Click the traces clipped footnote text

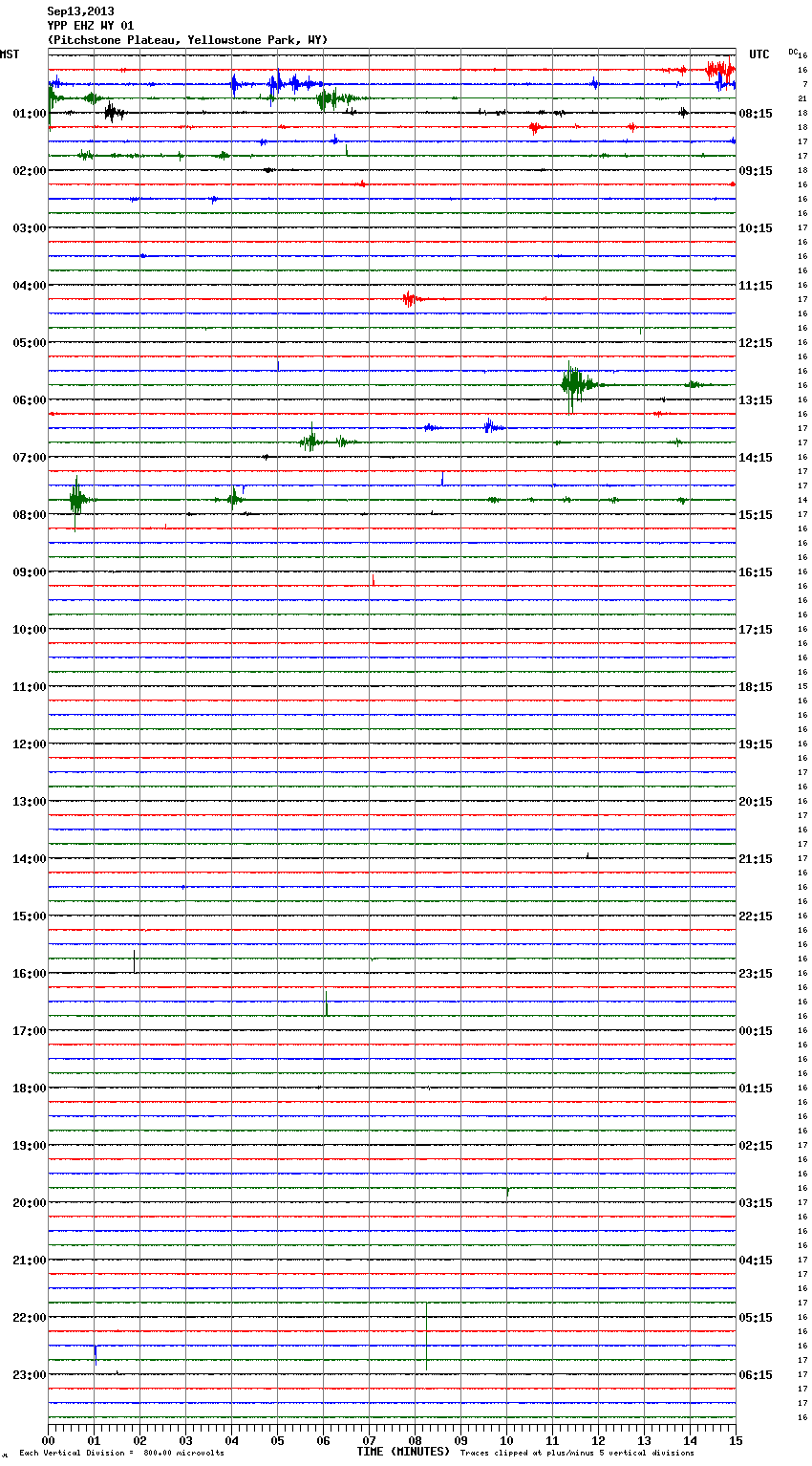577,1454
